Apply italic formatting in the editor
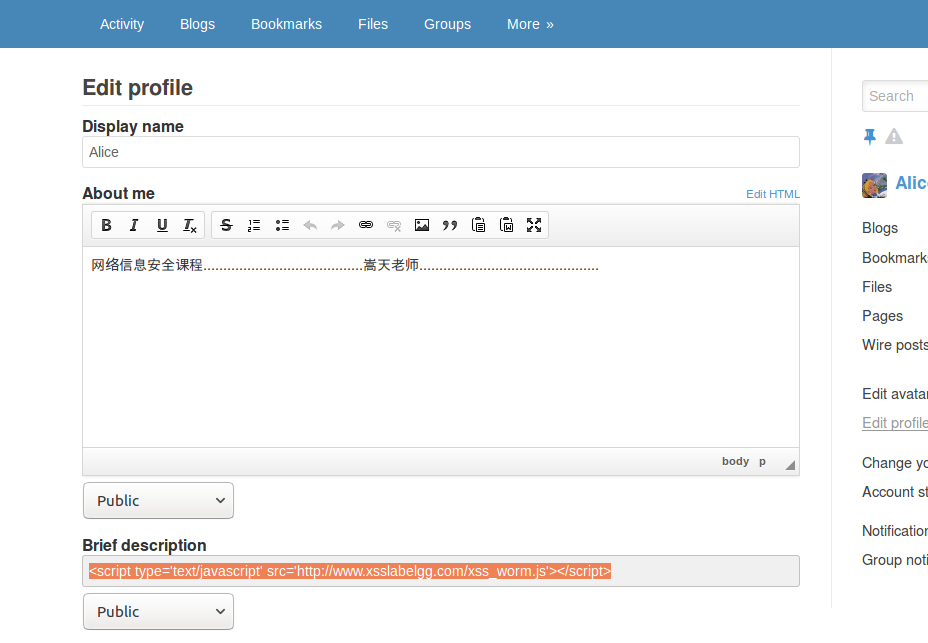928x643 pixels. point(134,225)
